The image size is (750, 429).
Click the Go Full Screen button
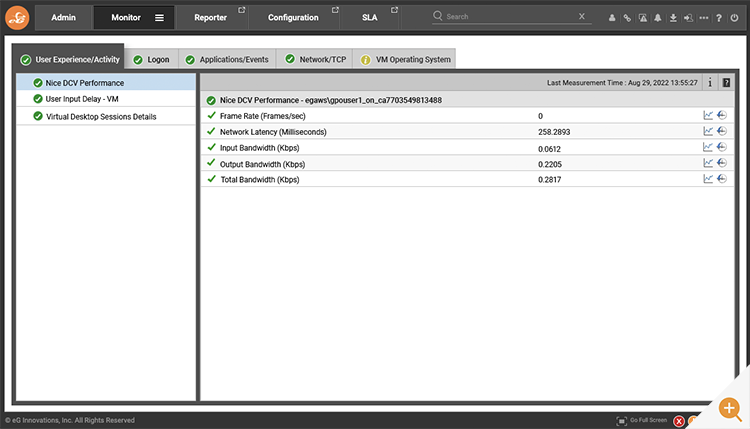pos(641,420)
